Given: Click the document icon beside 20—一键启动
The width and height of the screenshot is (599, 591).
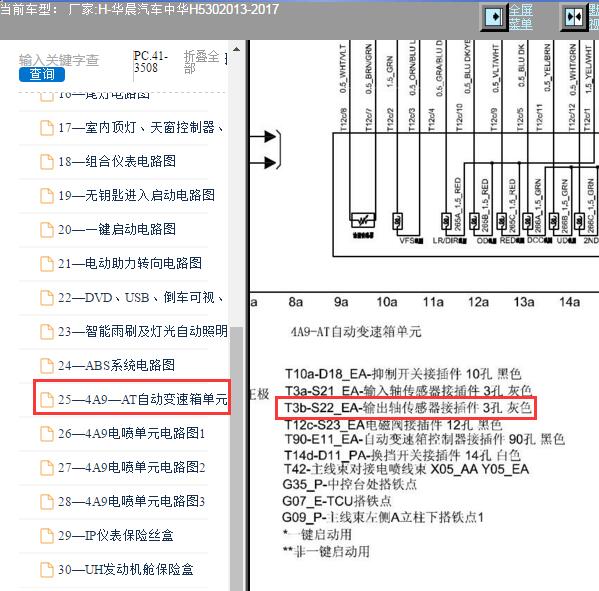Looking at the screenshot, I should (x=47, y=230).
